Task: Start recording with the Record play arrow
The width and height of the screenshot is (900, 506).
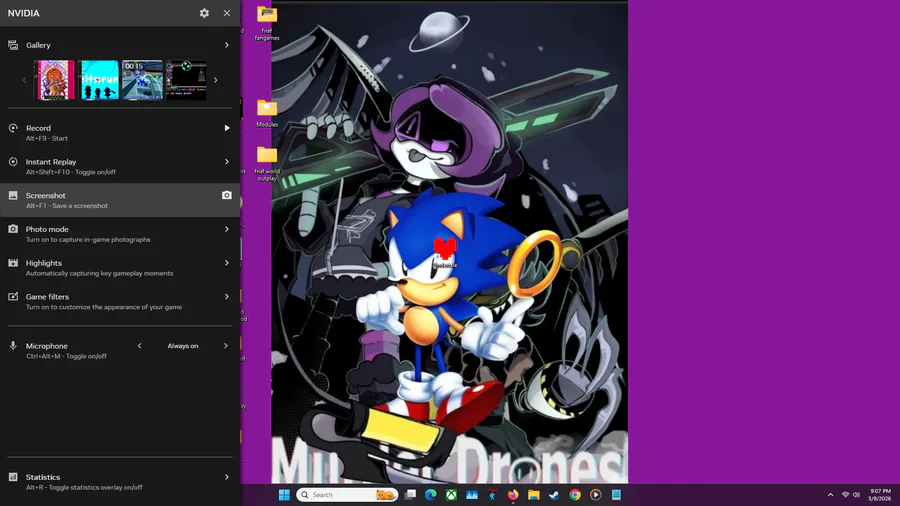Action: point(227,128)
